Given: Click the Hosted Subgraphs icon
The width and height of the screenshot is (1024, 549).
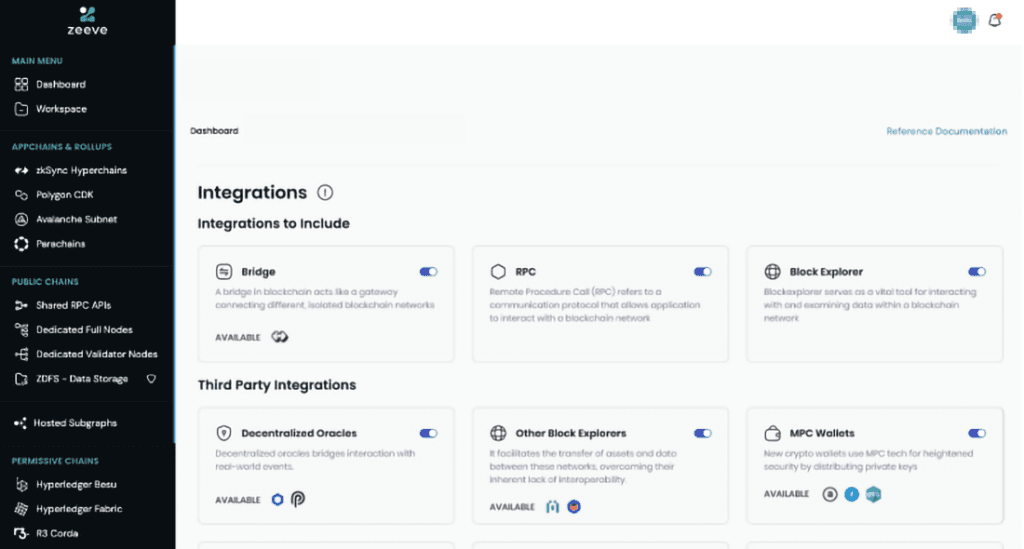Looking at the screenshot, I should [x=20, y=423].
